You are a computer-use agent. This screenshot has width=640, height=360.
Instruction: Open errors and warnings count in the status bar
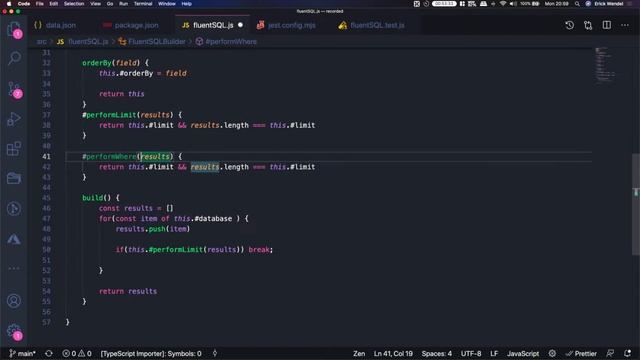point(77,353)
